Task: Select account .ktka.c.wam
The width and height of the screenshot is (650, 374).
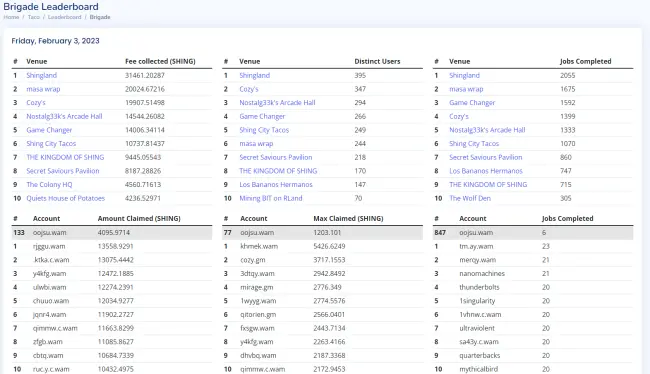Action: (51, 260)
